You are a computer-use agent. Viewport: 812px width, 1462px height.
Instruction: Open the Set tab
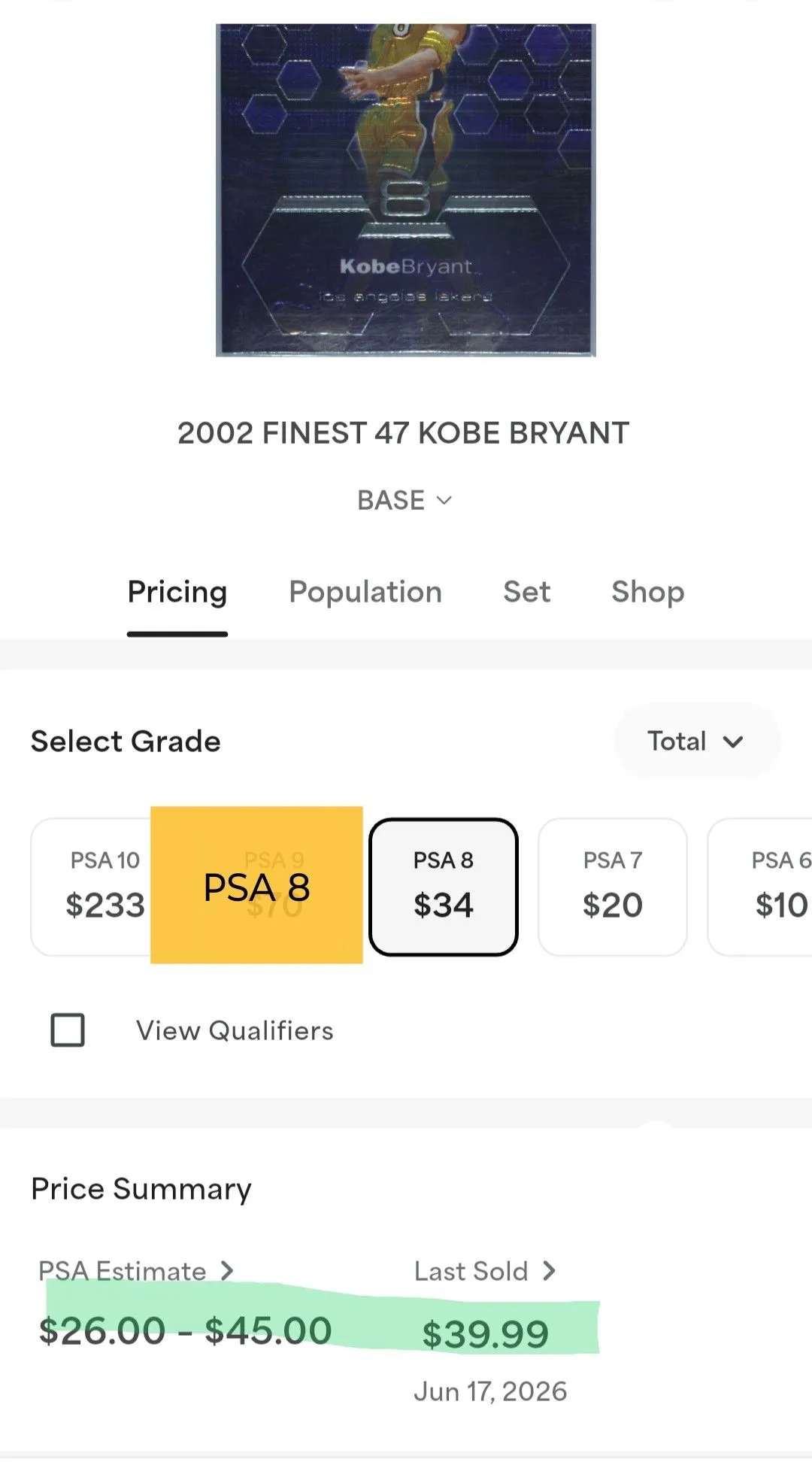tap(527, 592)
